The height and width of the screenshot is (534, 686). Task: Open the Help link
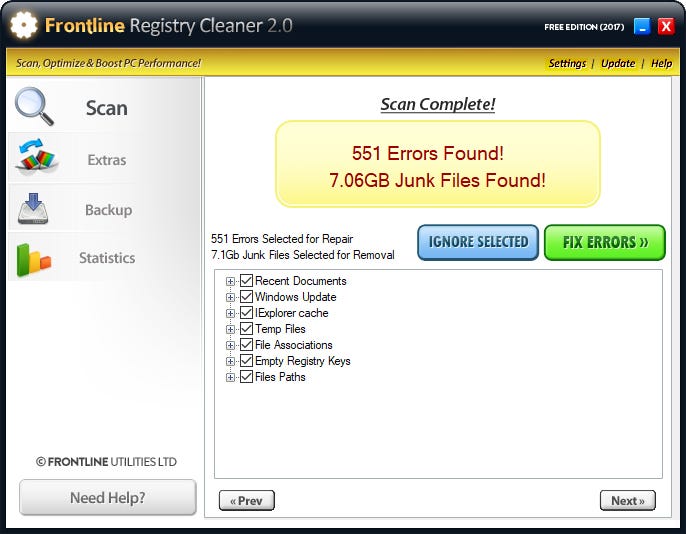(x=662, y=63)
